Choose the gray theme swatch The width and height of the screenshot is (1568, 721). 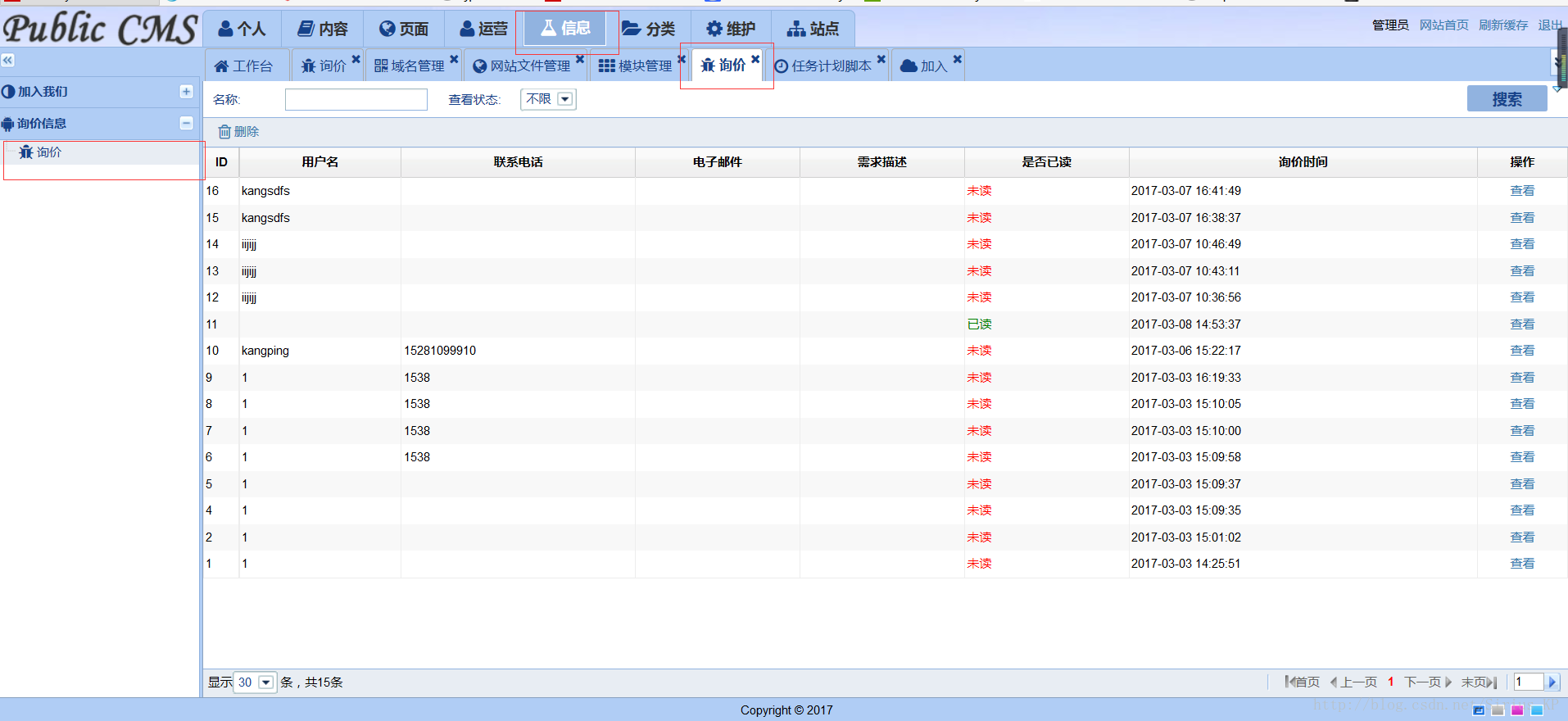click(x=1498, y=710)
